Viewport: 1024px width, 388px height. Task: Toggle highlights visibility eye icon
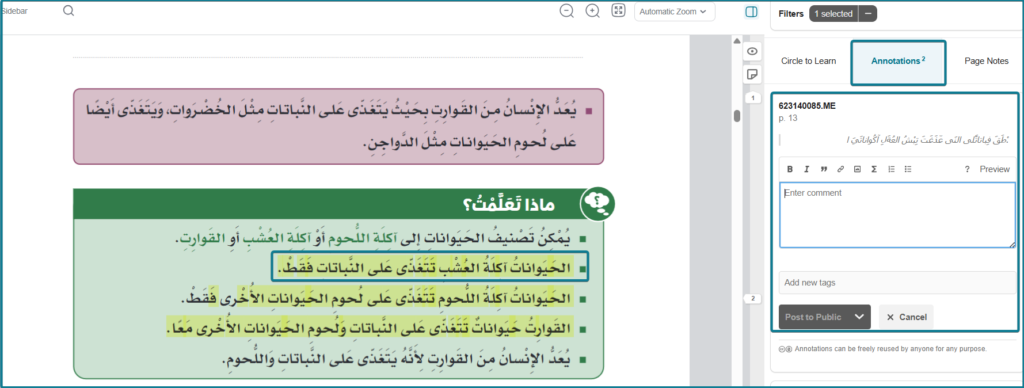tap(752, 51)
